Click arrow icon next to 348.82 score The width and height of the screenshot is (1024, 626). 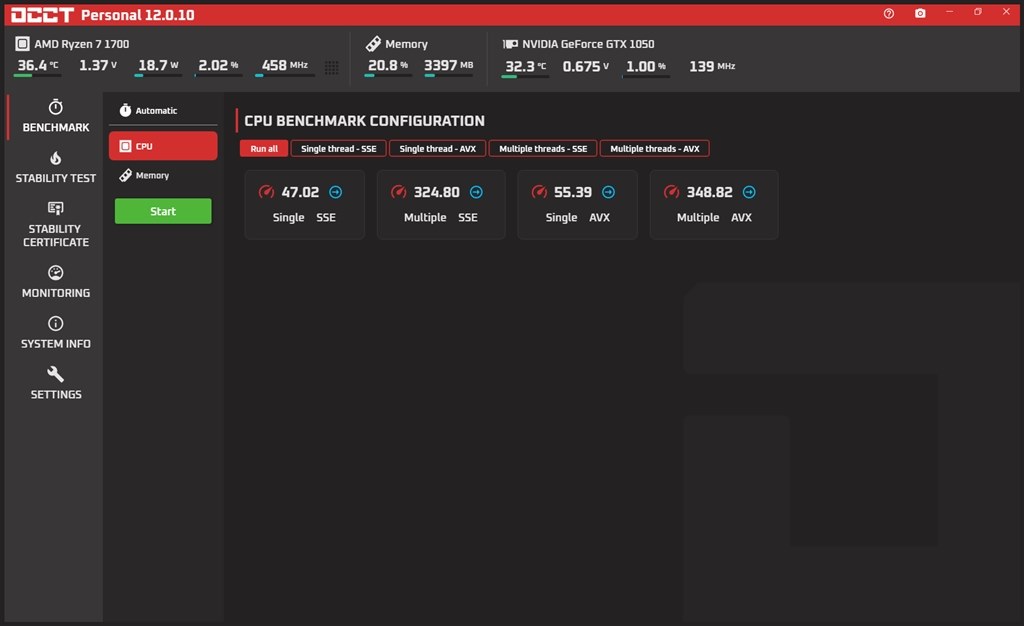[x=749, y=192]
